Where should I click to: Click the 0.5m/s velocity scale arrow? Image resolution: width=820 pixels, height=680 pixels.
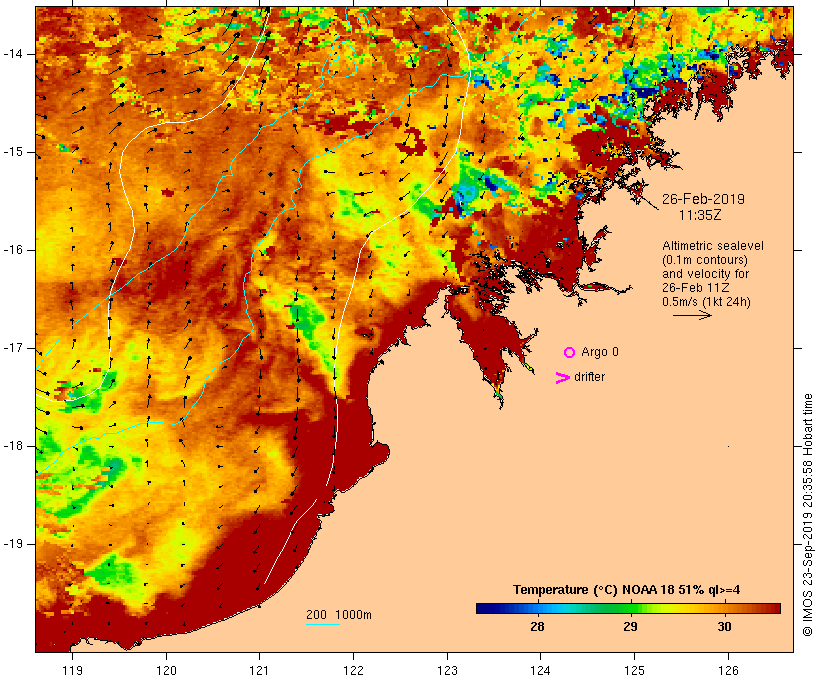point(692,315)
